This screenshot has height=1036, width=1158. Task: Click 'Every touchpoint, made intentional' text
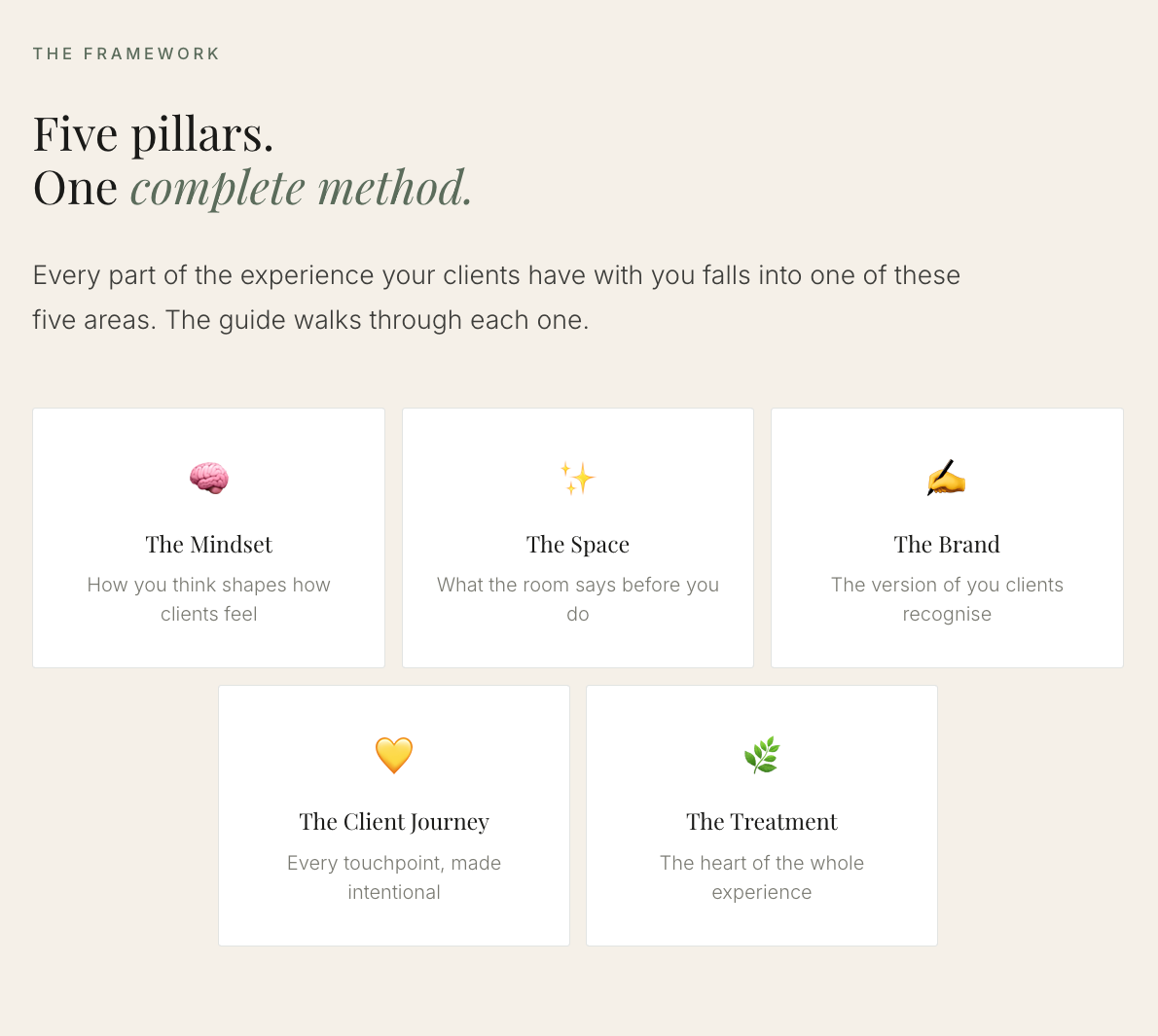[x=394, y=877]
